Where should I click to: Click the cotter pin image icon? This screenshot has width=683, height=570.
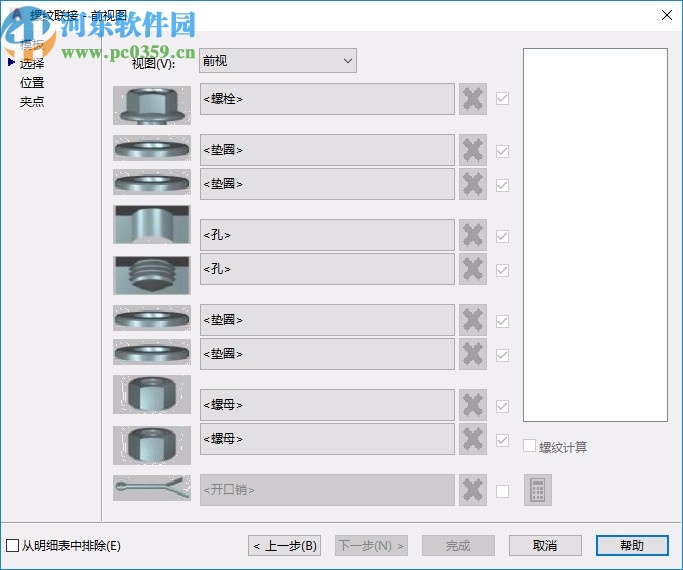(152, 488)
